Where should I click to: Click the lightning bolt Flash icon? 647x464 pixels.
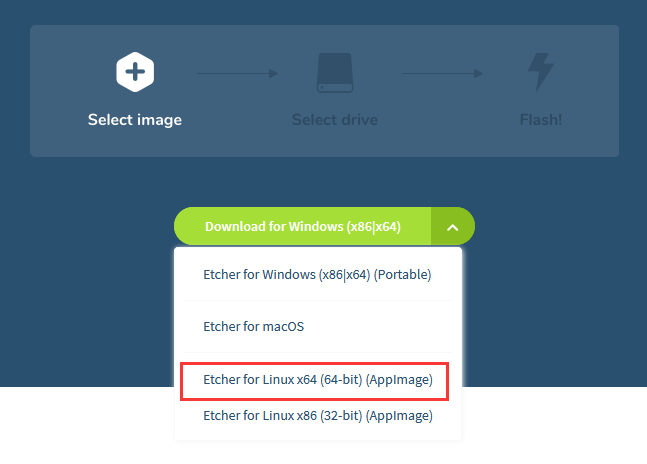[x=541, y=72]
